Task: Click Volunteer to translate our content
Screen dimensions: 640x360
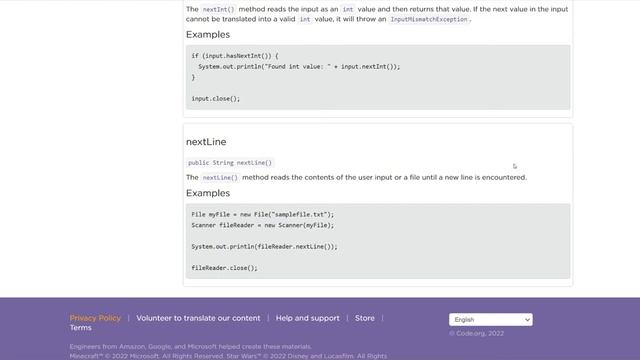Action: click(198, 318)
